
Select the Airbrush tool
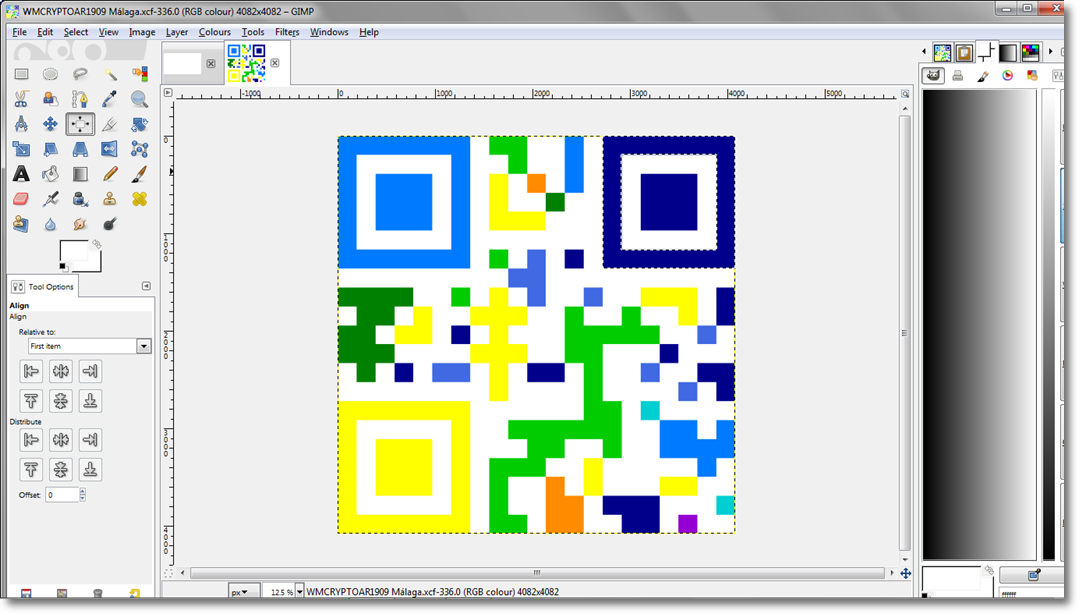click(x=50, y=199)
